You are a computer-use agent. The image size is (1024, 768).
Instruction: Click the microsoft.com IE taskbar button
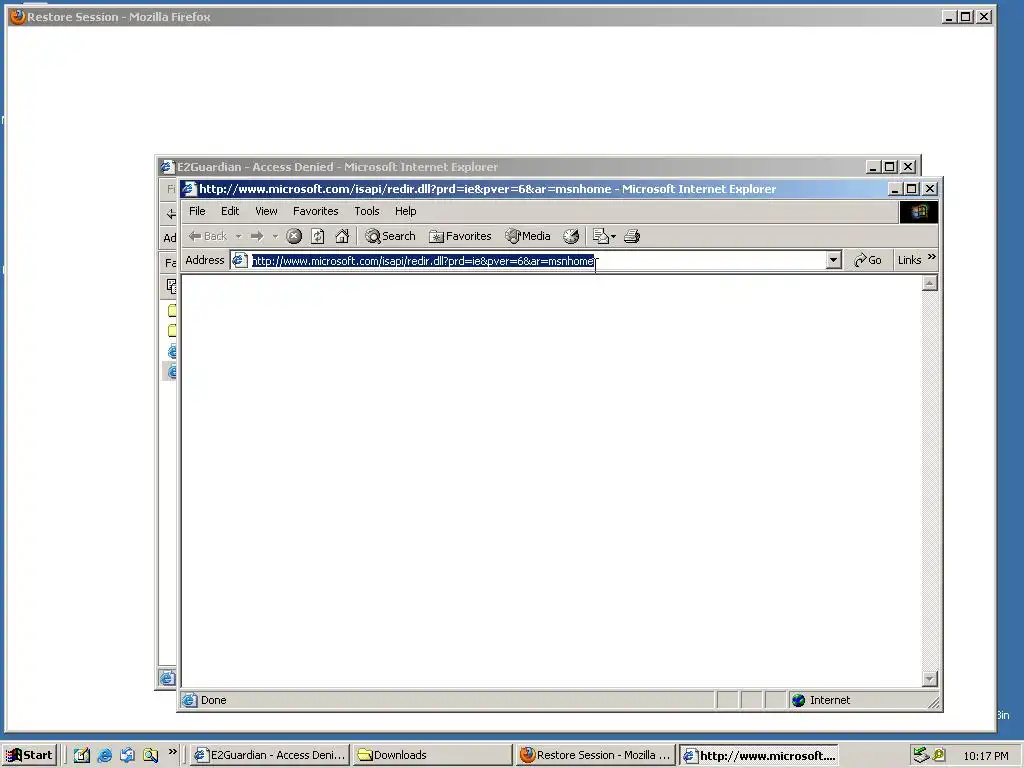click(758, 756)
